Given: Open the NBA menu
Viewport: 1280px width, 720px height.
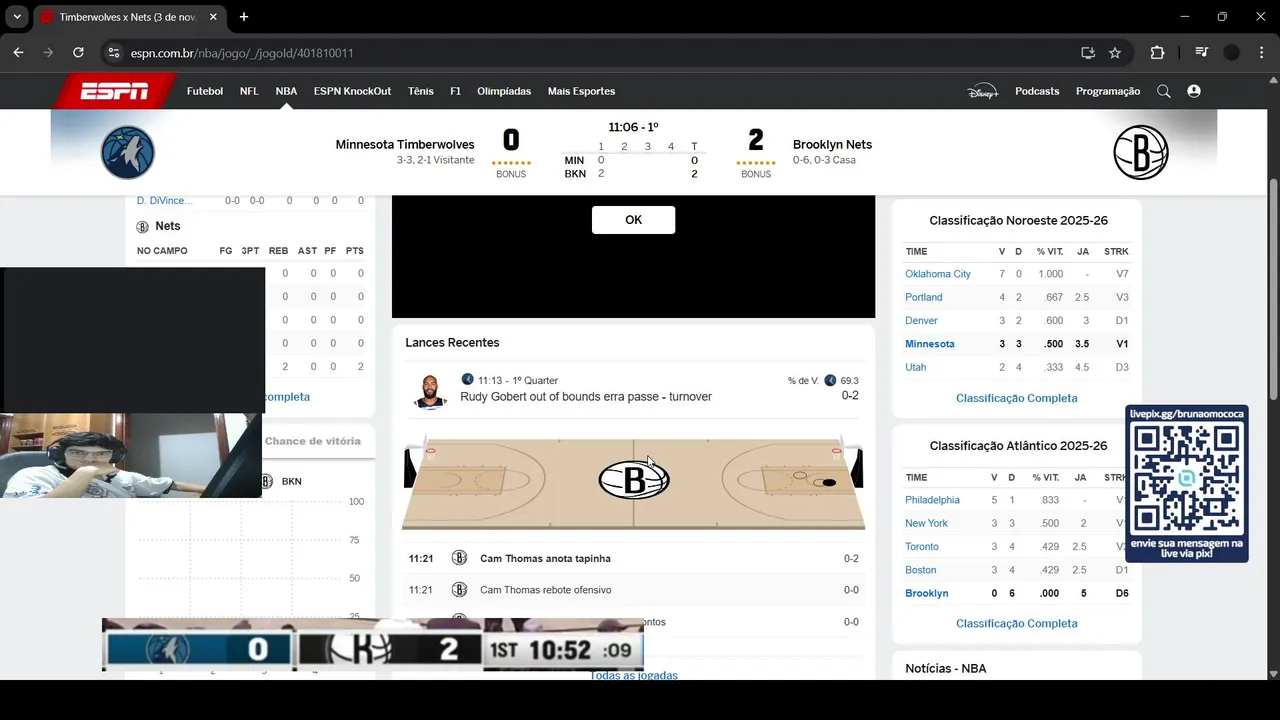Looking at the screenshot, I should [x=286, y=91].
